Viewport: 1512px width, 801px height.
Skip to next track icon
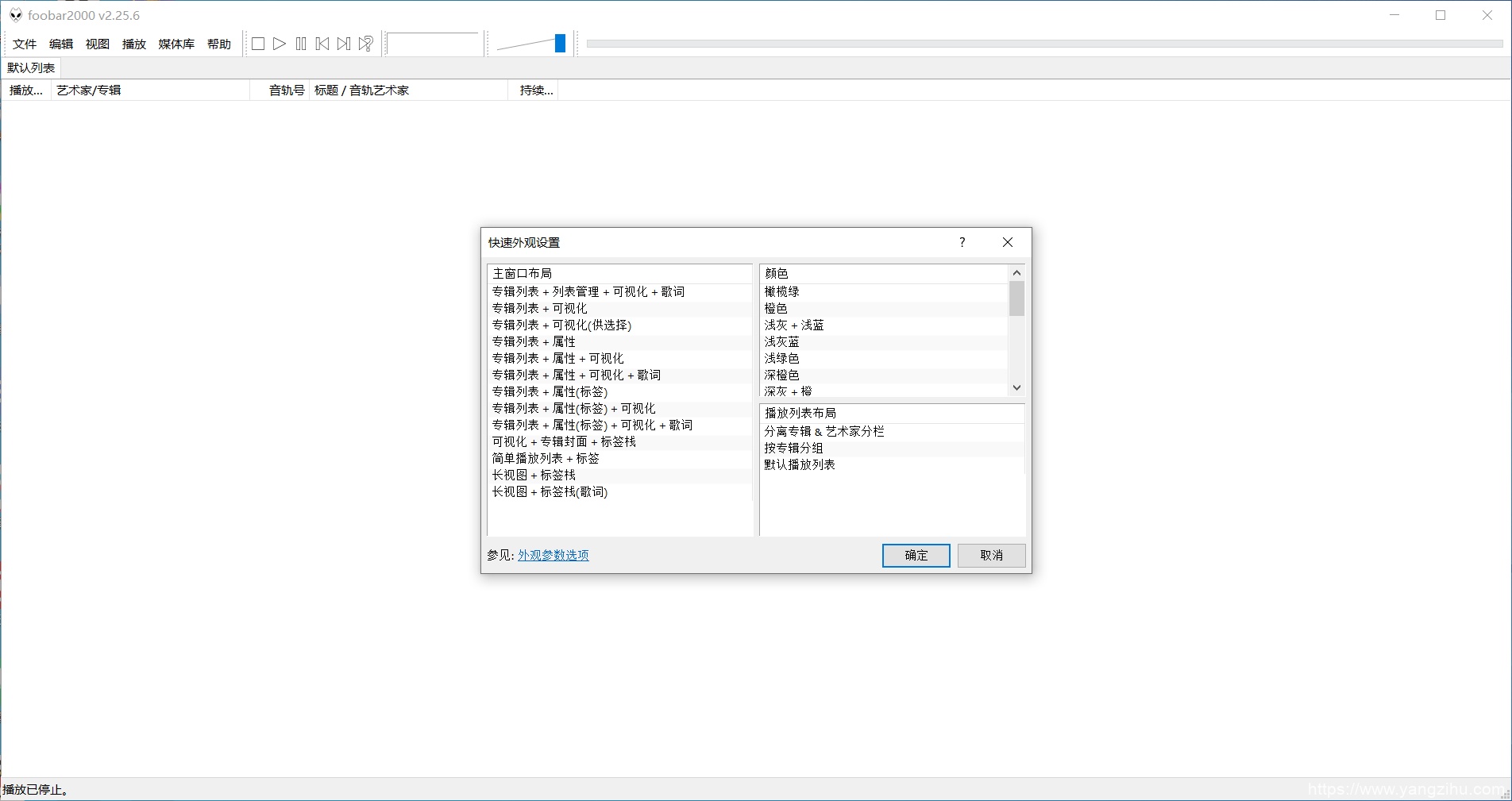tap(343, 44)
